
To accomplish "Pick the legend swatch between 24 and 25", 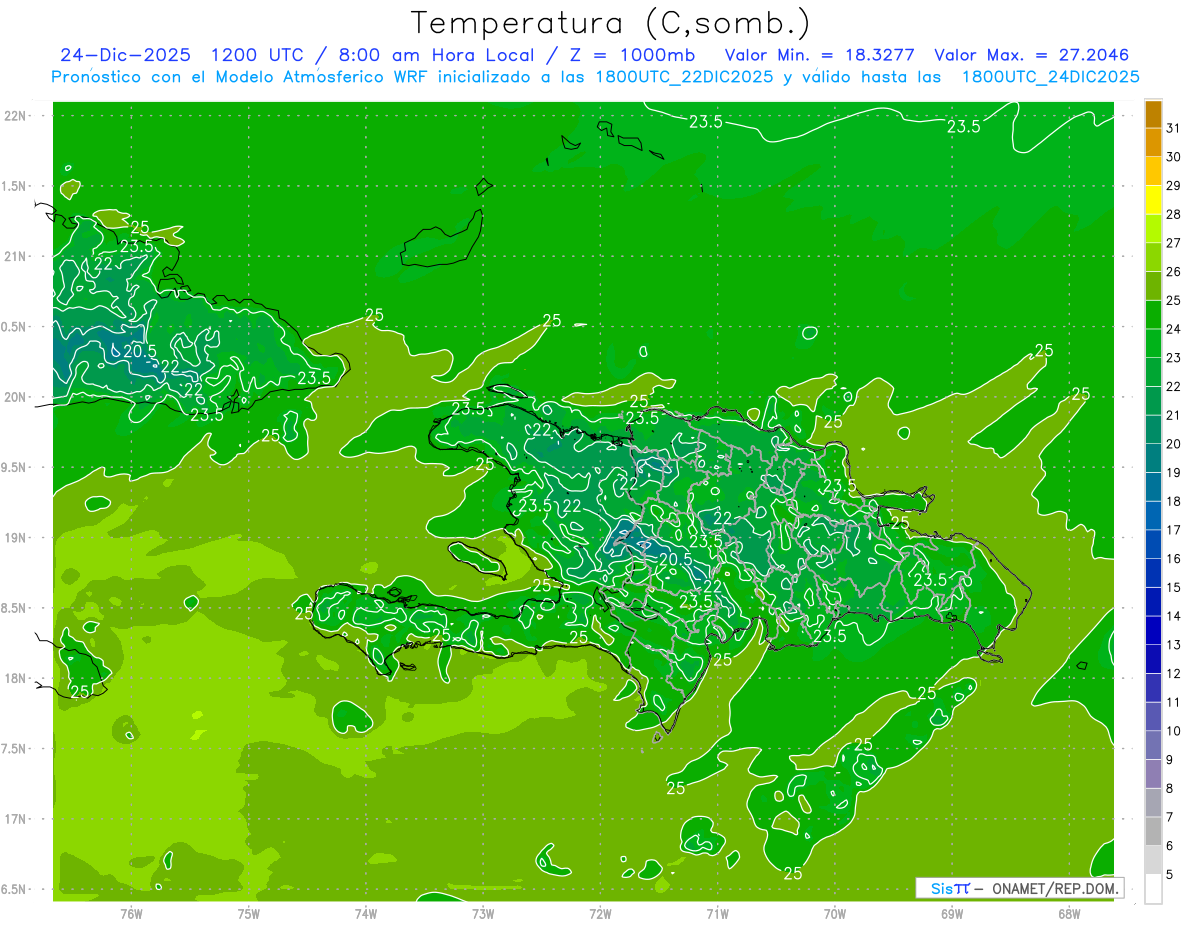I will 1154,315.
